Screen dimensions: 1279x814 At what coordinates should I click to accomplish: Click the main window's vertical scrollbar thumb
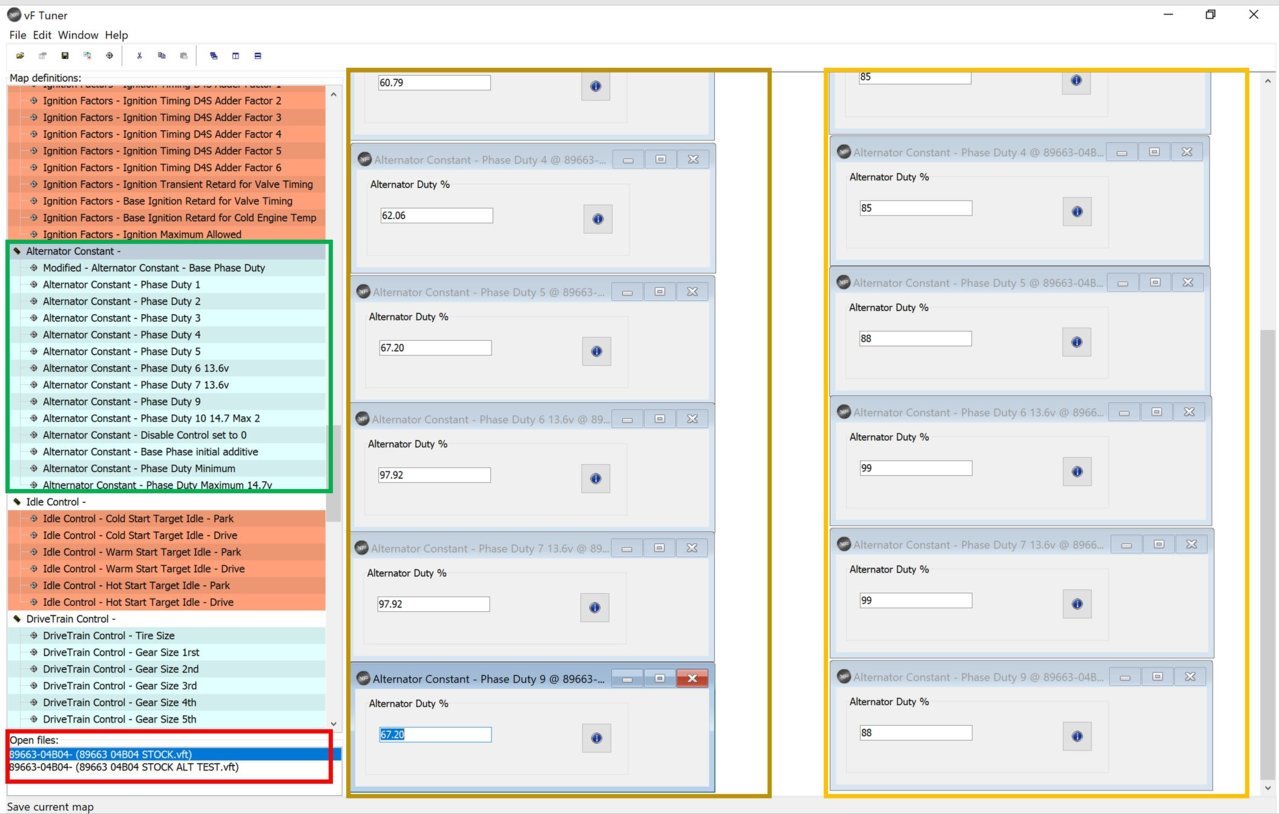[x=1268, y=555]
